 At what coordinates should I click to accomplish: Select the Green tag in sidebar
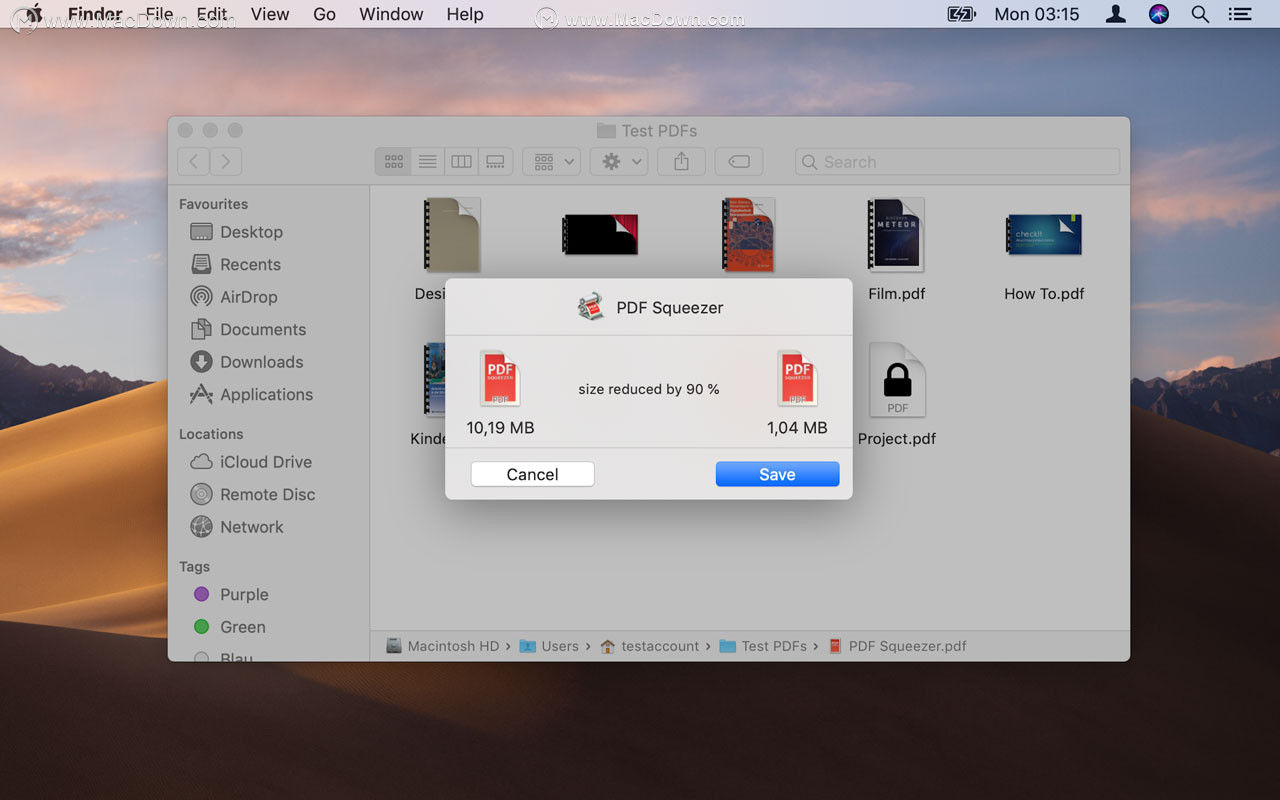pyautogui.click(x=229, y=627)
